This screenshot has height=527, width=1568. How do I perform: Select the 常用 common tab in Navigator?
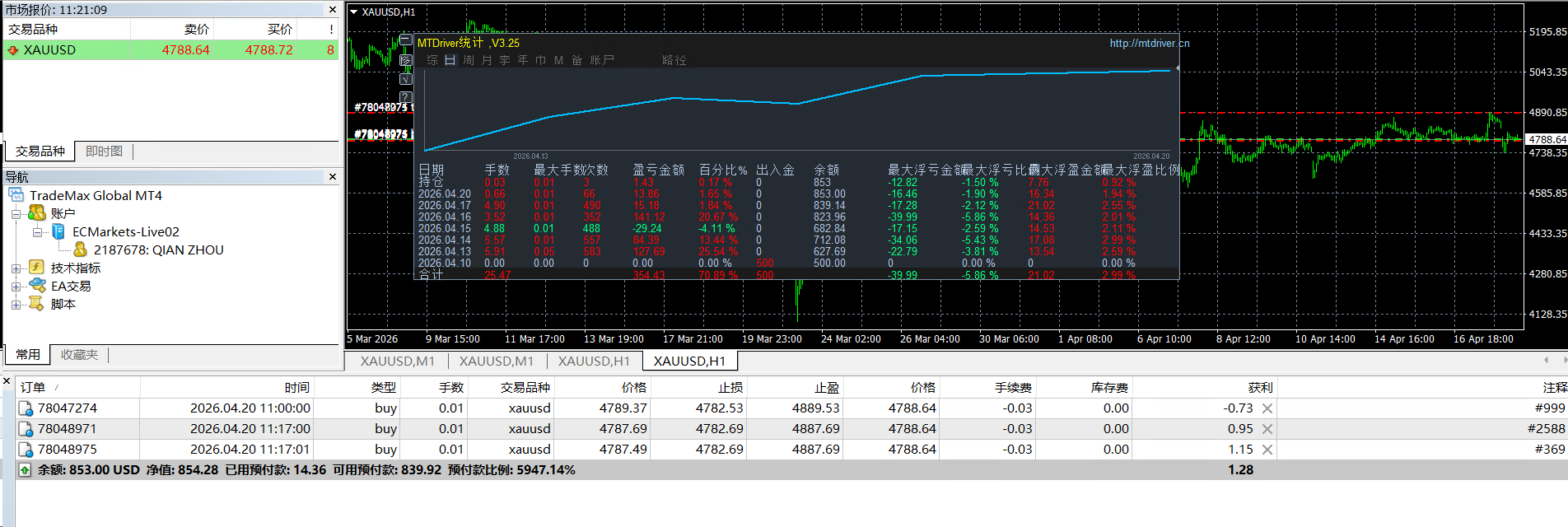point(28,355)
